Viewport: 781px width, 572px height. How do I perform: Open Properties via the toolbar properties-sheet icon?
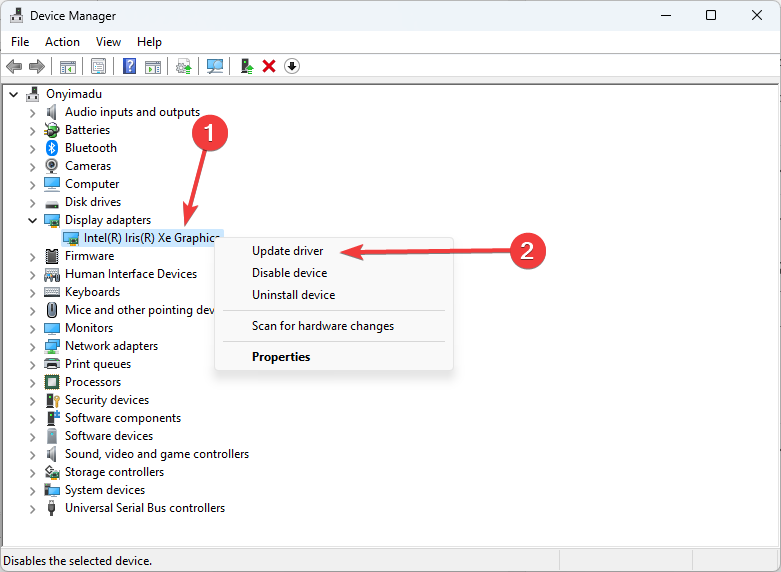pos(99,66)
